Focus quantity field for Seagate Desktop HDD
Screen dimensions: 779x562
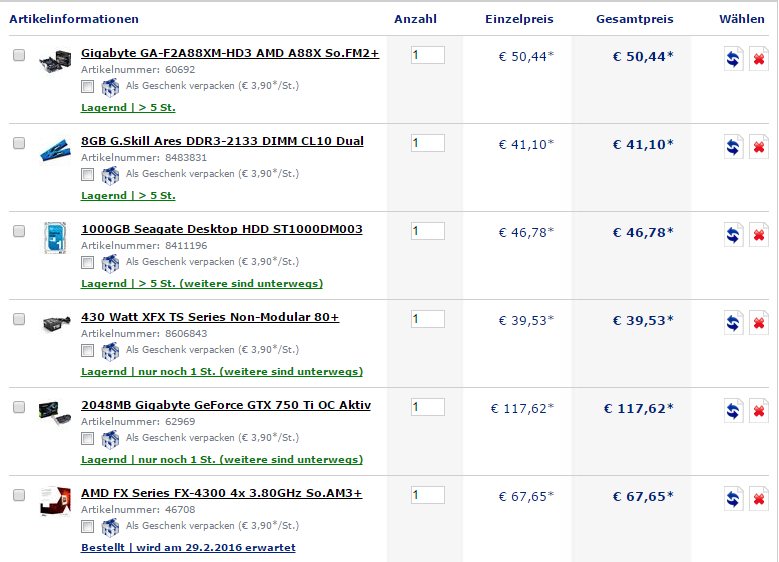click(427, 231)
